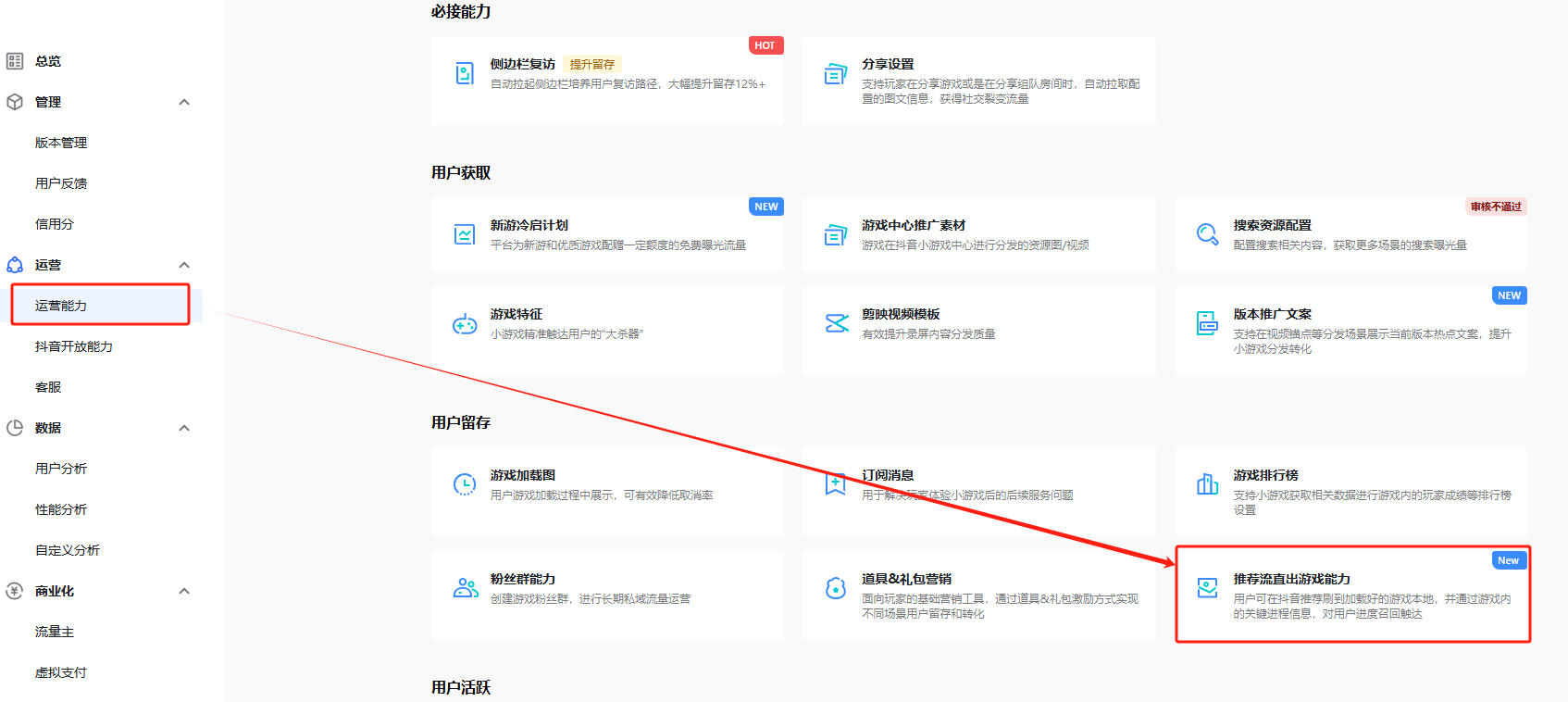
Task: Collapse the 管理 section chevron
Action: click(x=184, y=102)
